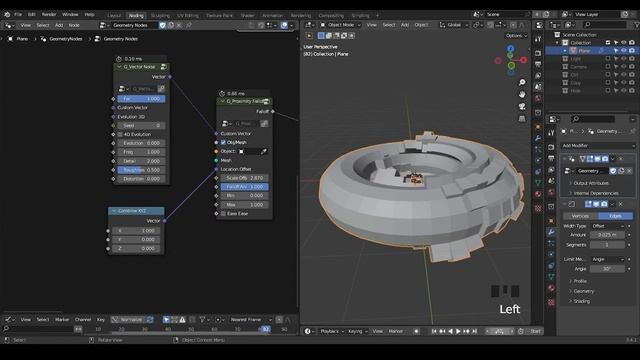Click the Falloff Arc slider in Proximity Falloff

[244, 187]
